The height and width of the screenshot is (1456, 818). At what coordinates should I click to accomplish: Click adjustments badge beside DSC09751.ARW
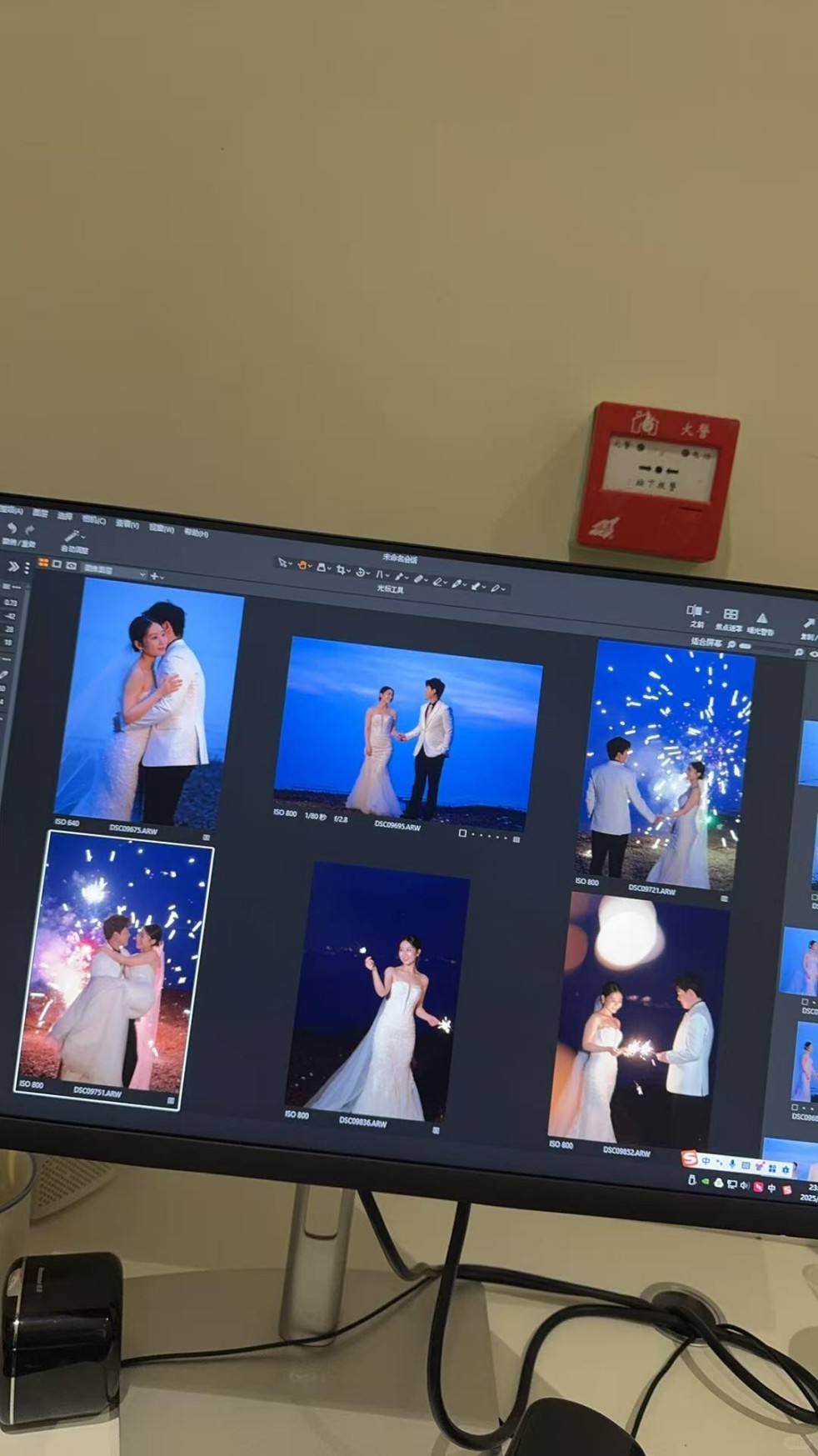click(x=171, y=1101)
